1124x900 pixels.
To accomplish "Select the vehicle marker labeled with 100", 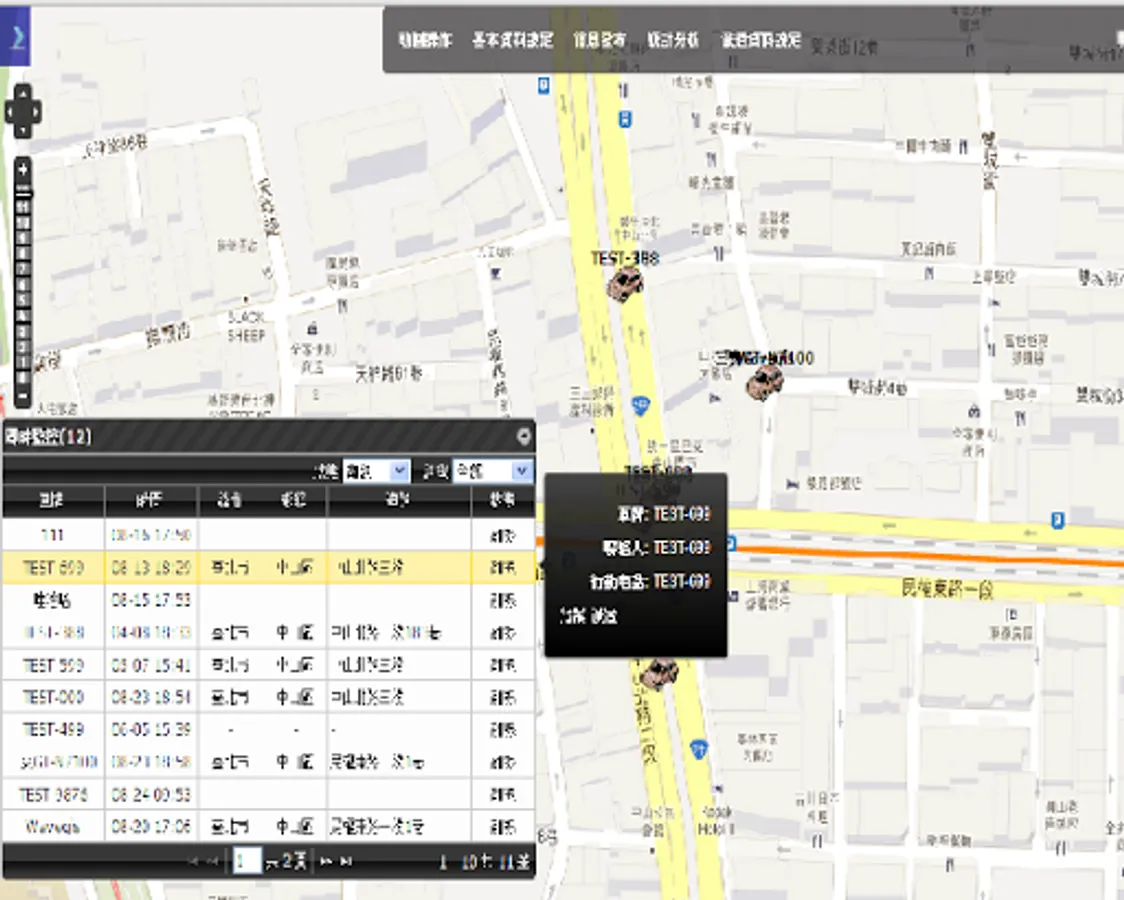I will point(764,381).
